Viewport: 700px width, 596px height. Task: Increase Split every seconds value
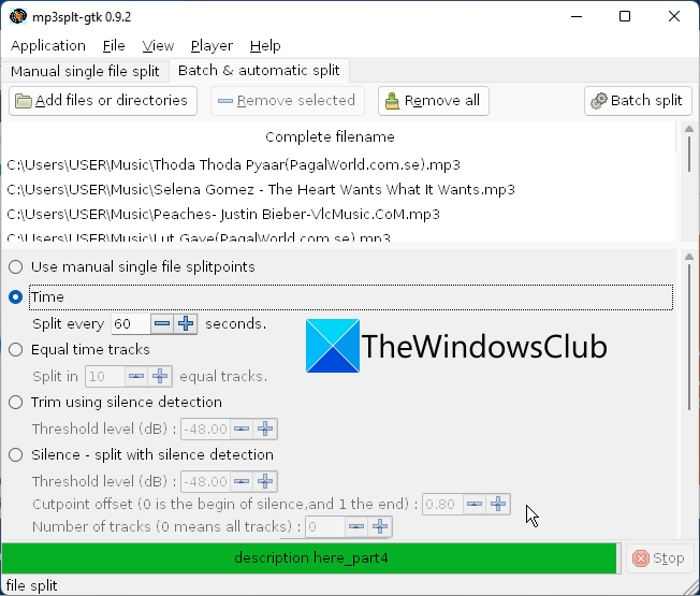pyautogui.click(x=186, y=324)
